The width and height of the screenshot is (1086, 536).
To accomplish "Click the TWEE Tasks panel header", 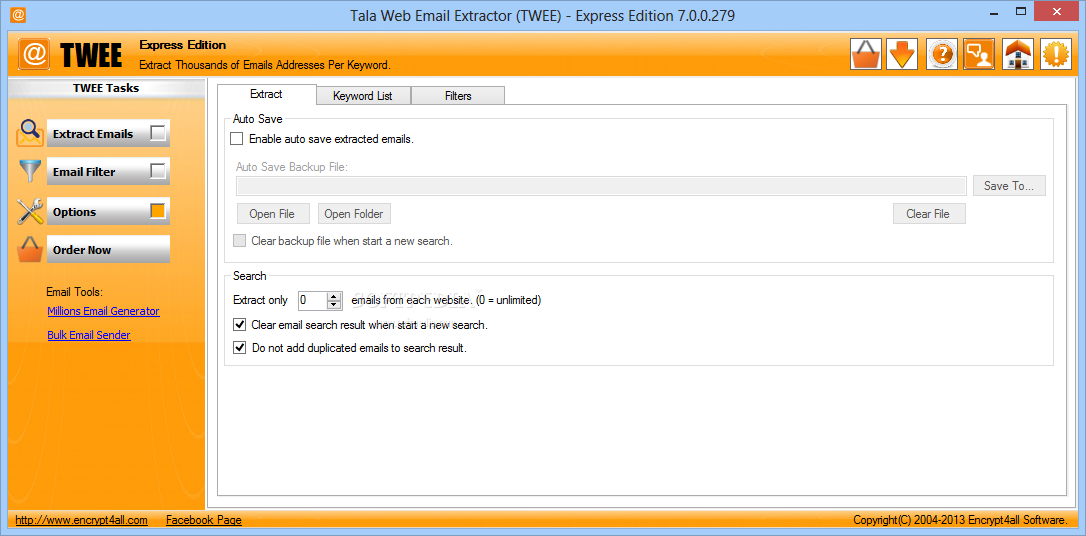I will click(106, 89).
